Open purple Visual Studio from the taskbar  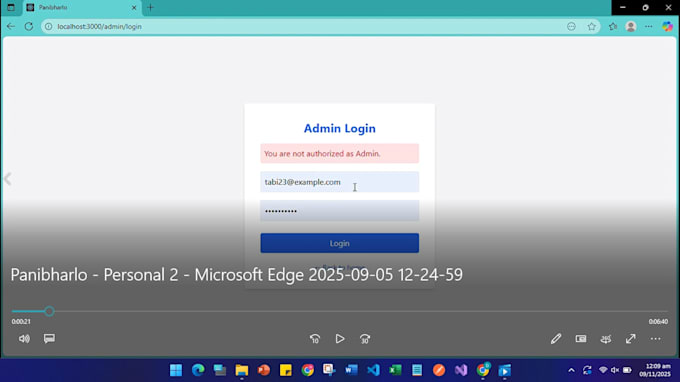[x=461, y=370]
